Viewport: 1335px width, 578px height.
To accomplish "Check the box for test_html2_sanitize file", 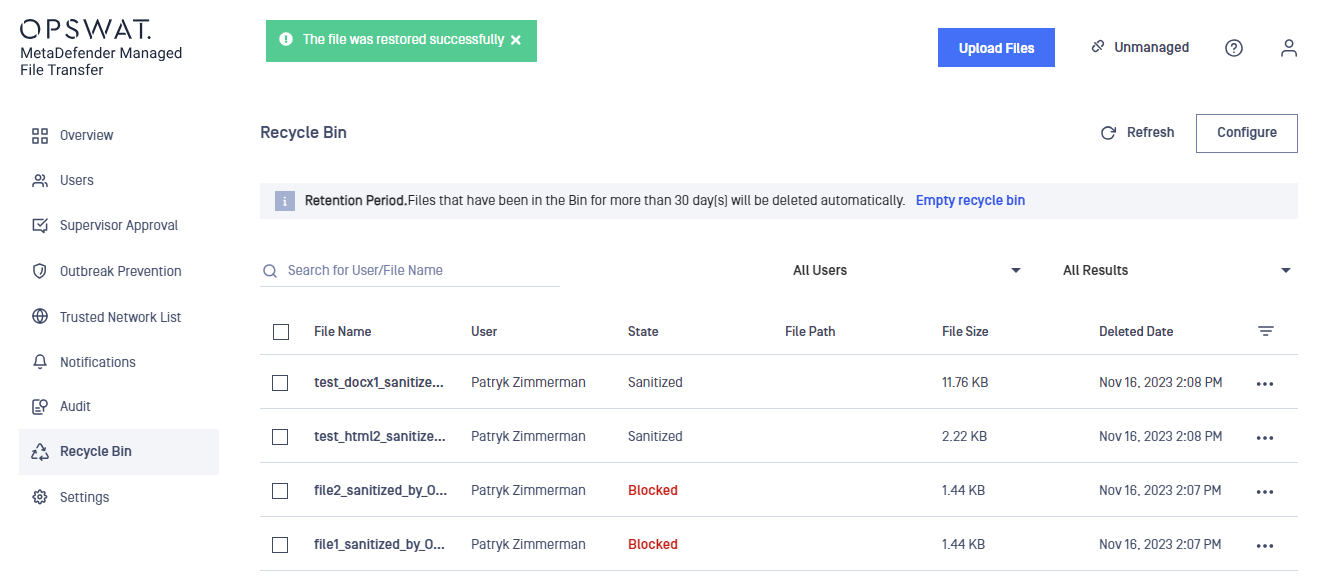I will point(280,437).
